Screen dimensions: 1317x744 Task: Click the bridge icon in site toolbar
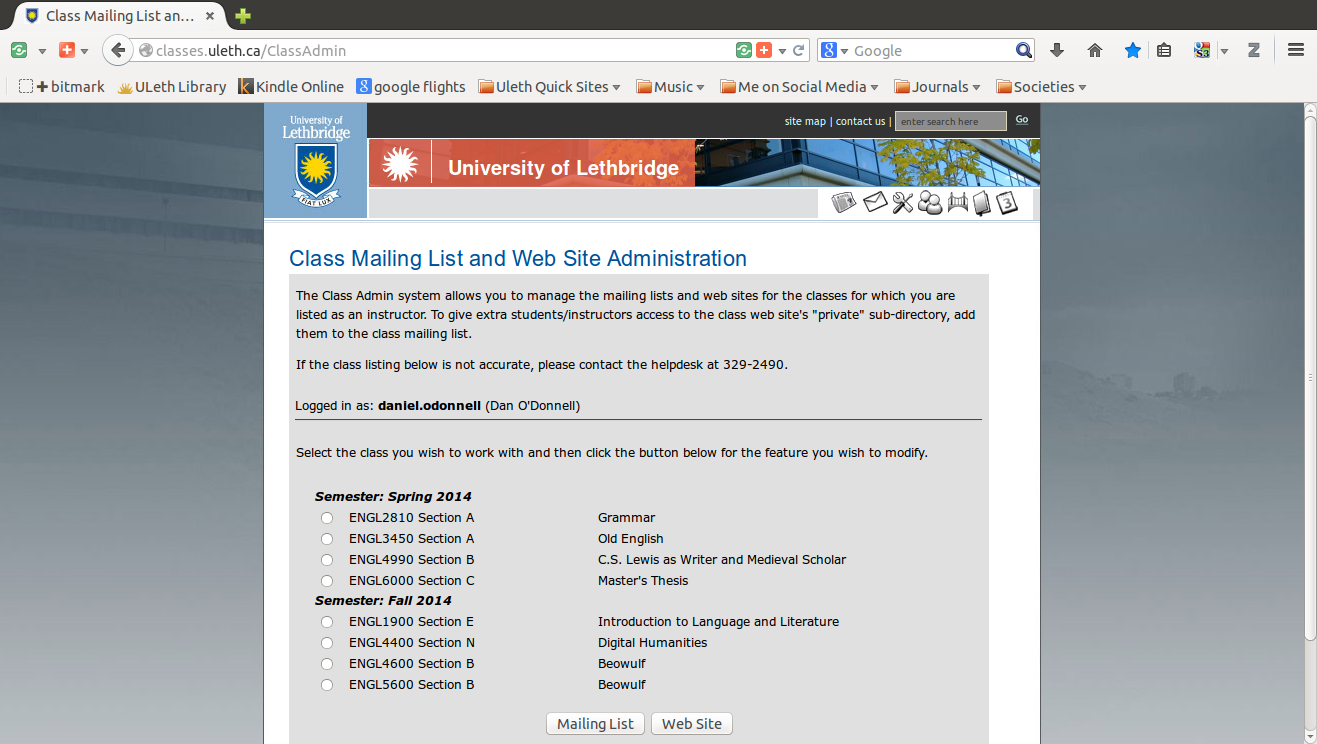957,203
